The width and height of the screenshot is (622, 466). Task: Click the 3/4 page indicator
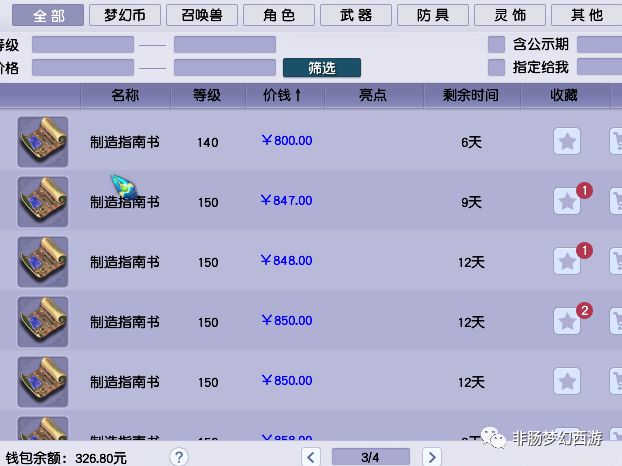tap(371, 457)
